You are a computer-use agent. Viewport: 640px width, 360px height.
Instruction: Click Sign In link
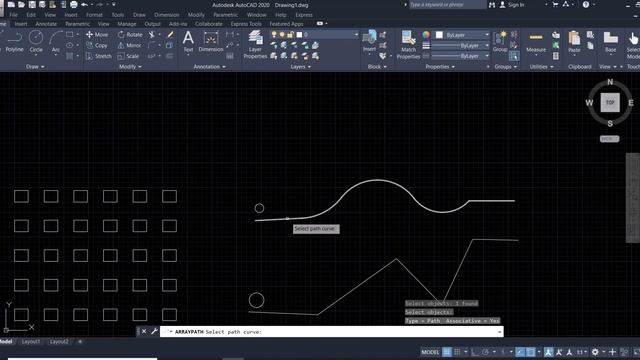point(516,5)
